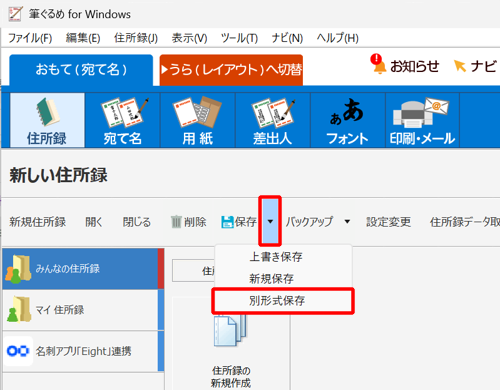Select the 差出人 sender icon
The width and height of the screenshot is (500, 390).
(273, 120)
